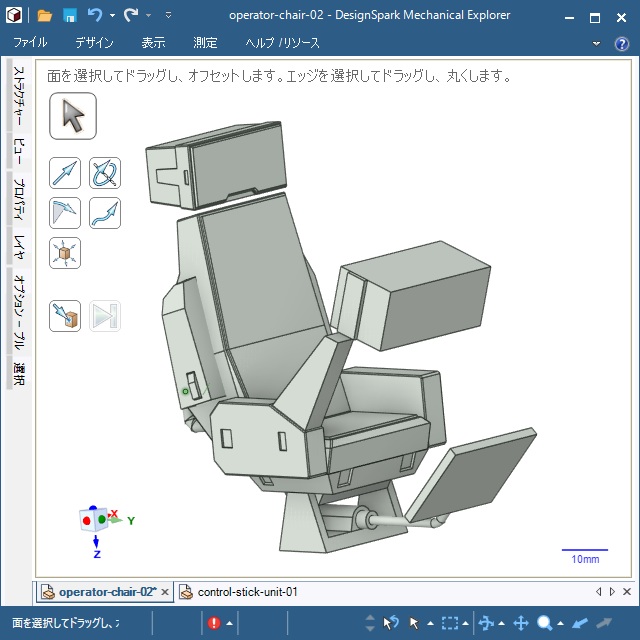The width and height of the screenshot is (640, 640).
Task: Open the レイヤ side panel tab
Action: point(19,247)
